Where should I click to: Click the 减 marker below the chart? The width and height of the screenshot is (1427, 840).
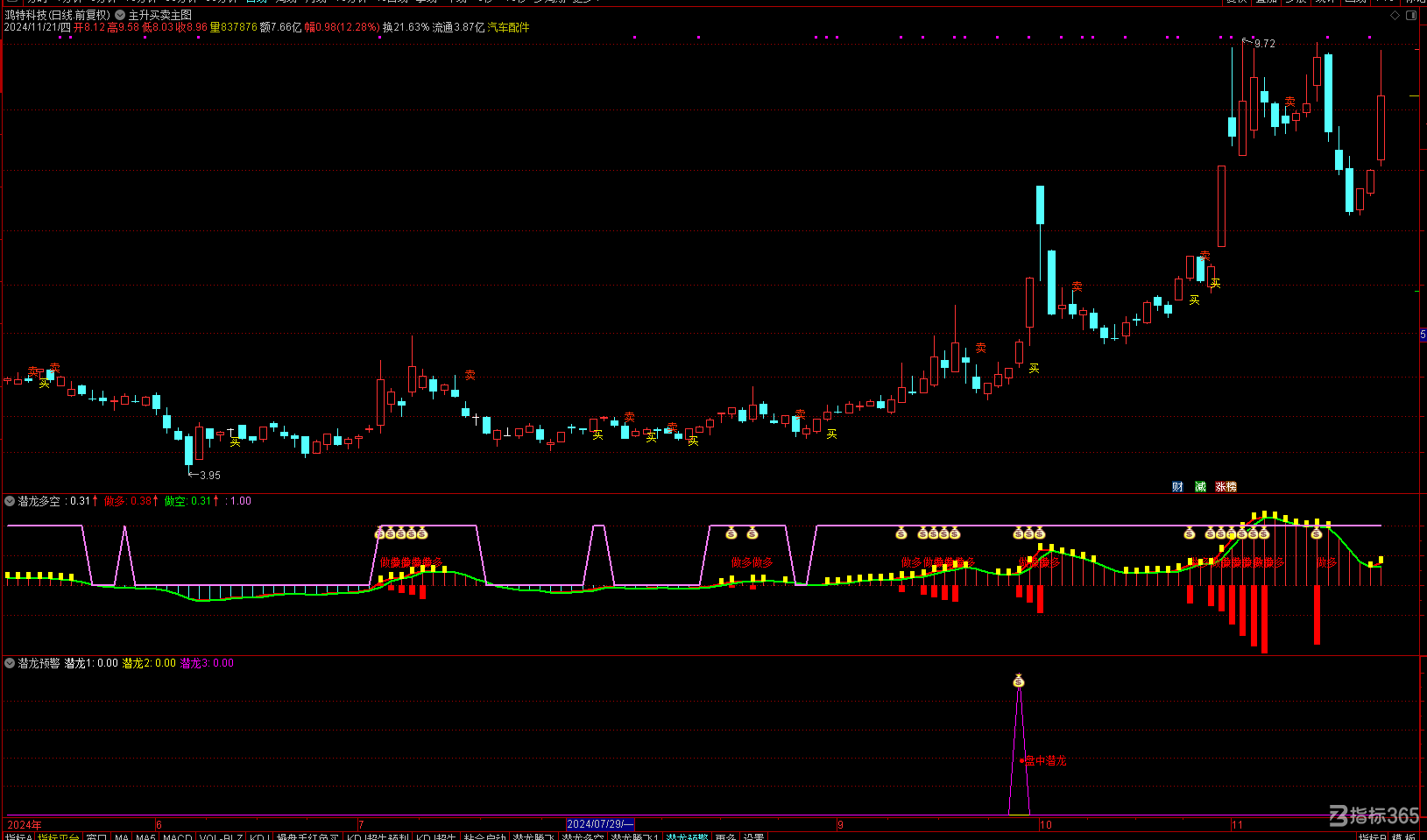(1200, 487)
